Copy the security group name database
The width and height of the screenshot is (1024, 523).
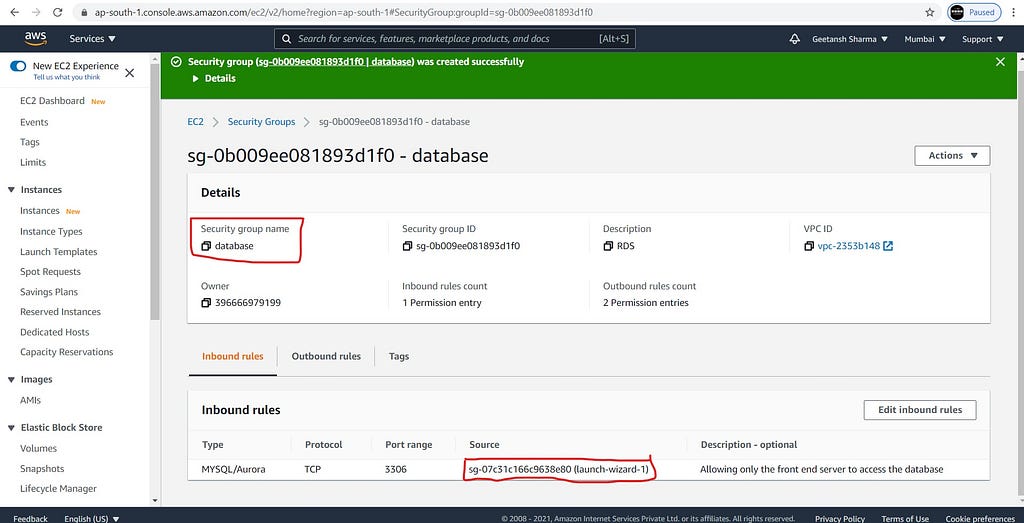tap(206, 246)
